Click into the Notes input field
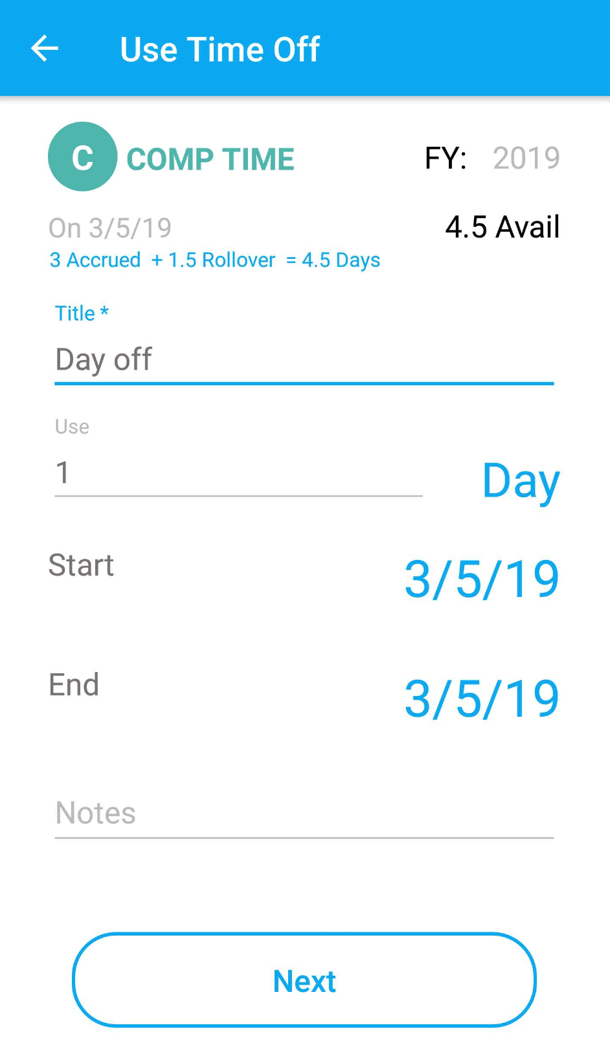Image resolution: width=610 pixels, height=1045 pixels. point(304,813)
